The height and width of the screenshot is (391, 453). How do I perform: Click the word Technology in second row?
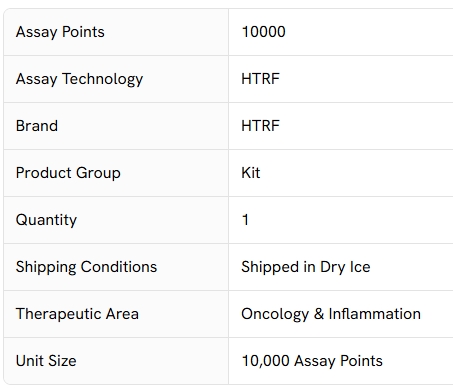coord(103,79)
